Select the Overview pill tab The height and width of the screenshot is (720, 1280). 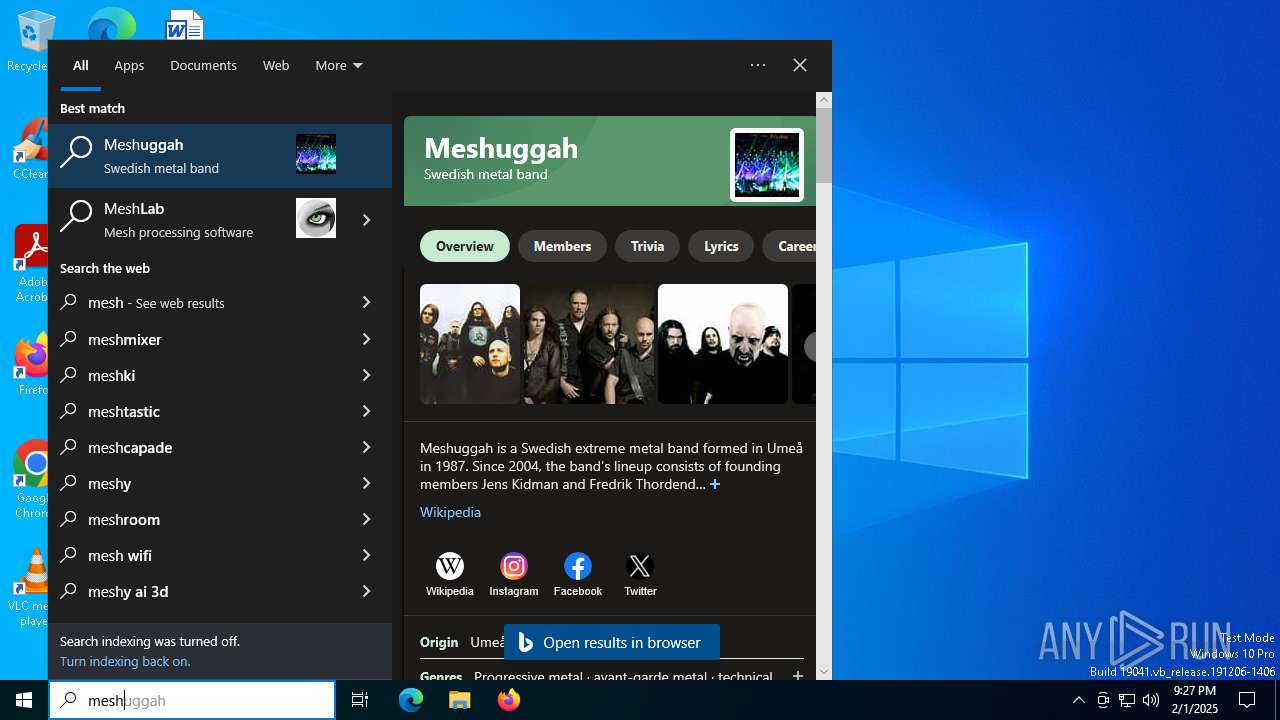[465, 246]
